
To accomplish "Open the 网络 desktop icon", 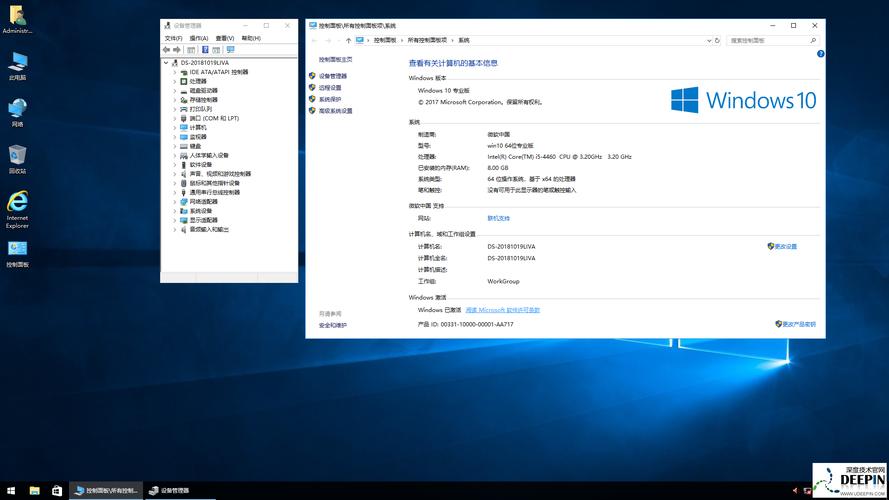I will (x=17, y=112).
